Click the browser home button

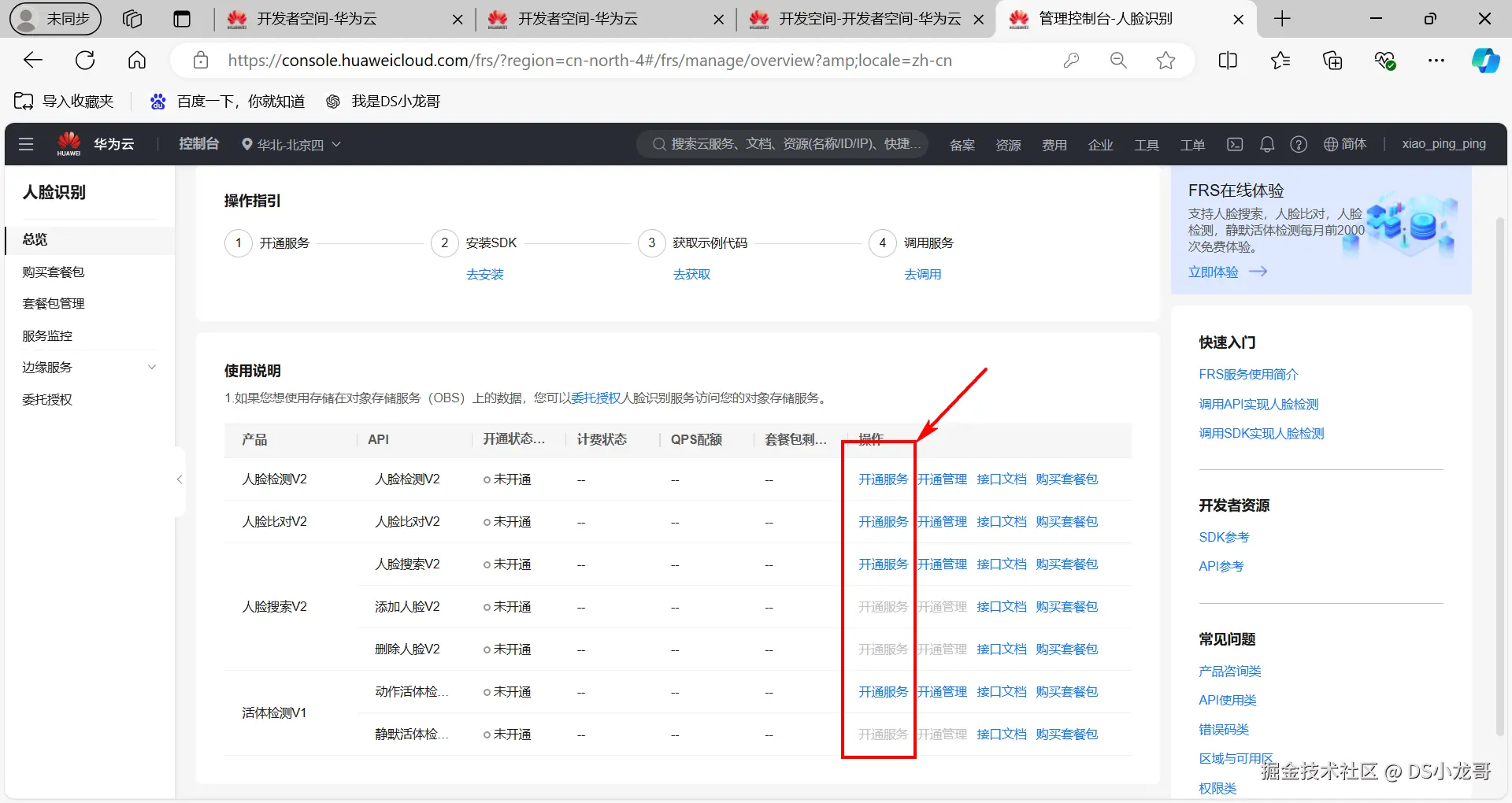[137, 60]
